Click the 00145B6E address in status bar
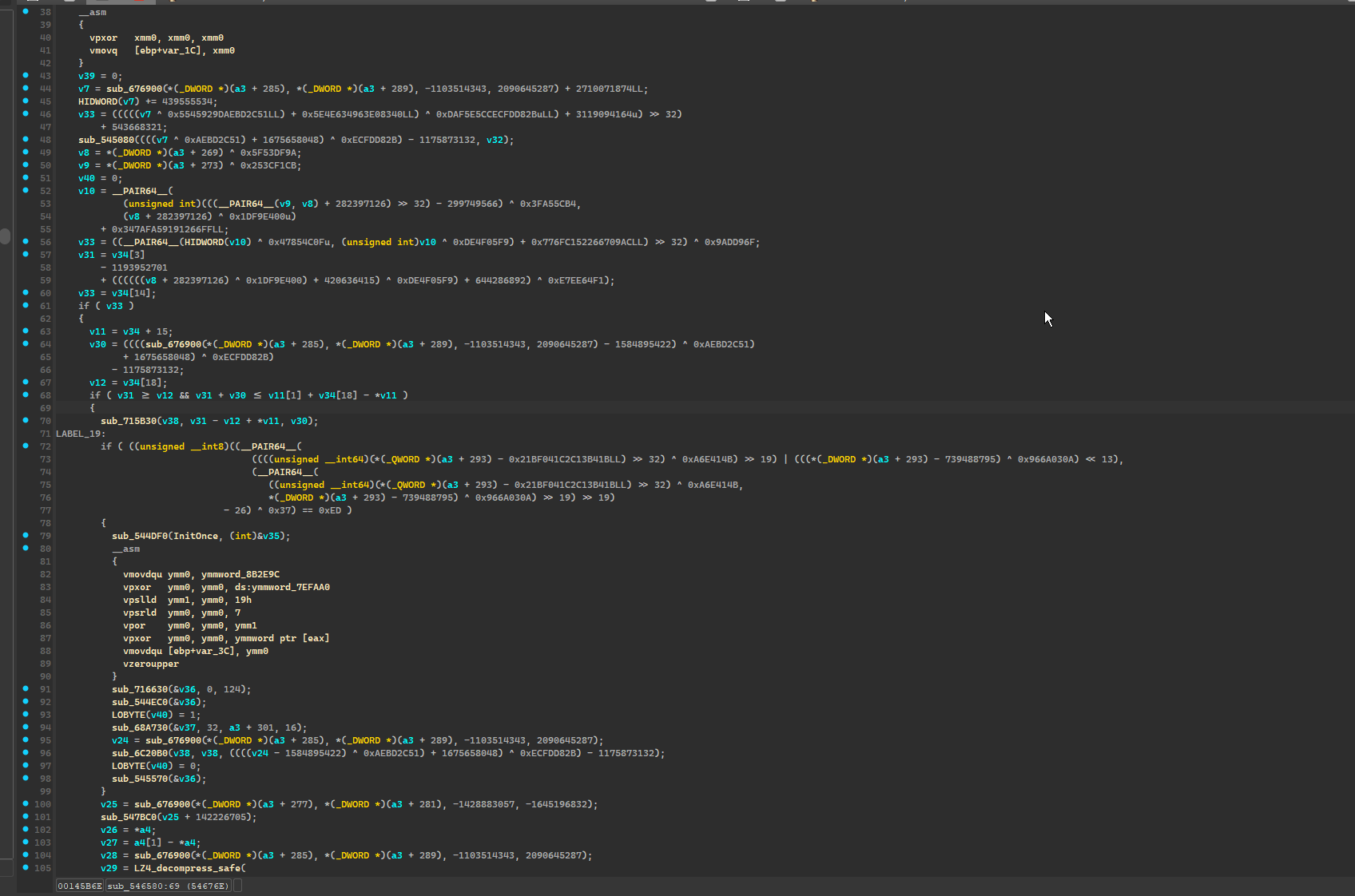 click(80, 886)
